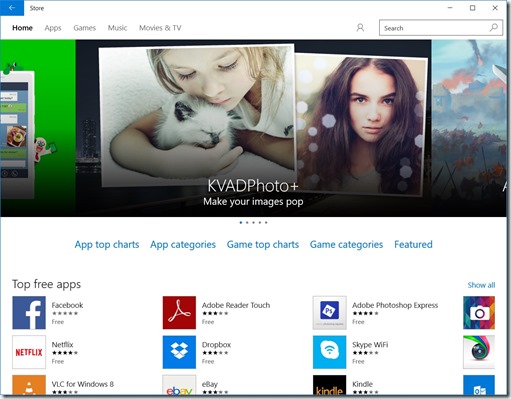Open the Skype WiFi icon
The image size is (511, 399).
[x=330, y=352]
